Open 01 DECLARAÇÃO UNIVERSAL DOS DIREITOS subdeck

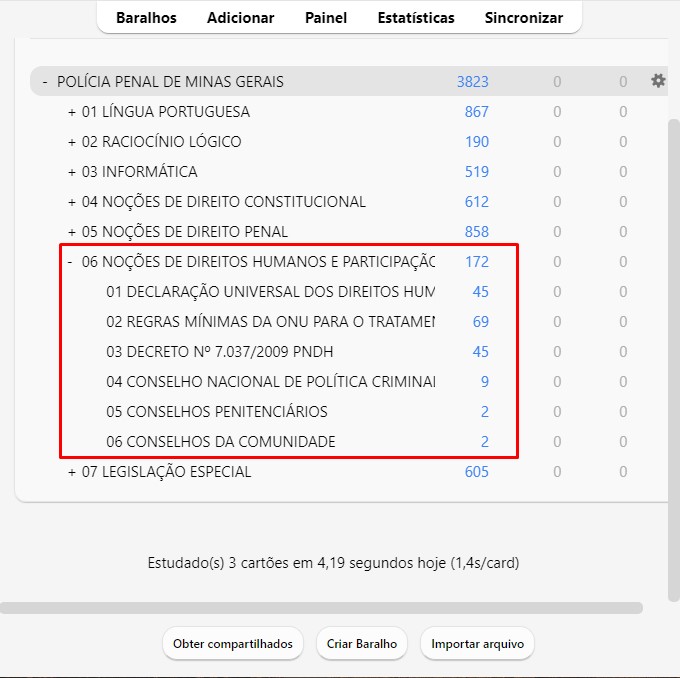pyautogui.click(x=271, y=292)
